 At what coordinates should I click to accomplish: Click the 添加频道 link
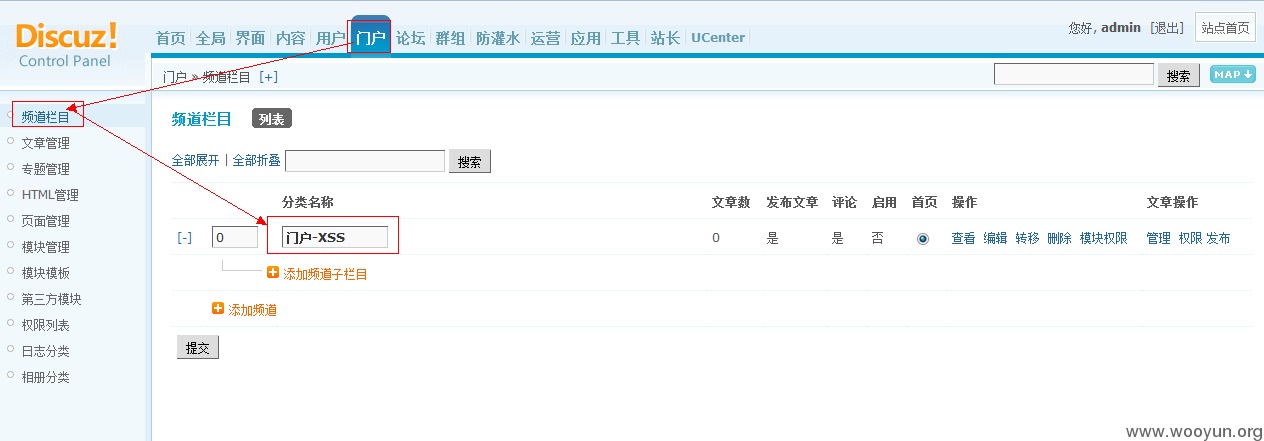tap(252, 310)
